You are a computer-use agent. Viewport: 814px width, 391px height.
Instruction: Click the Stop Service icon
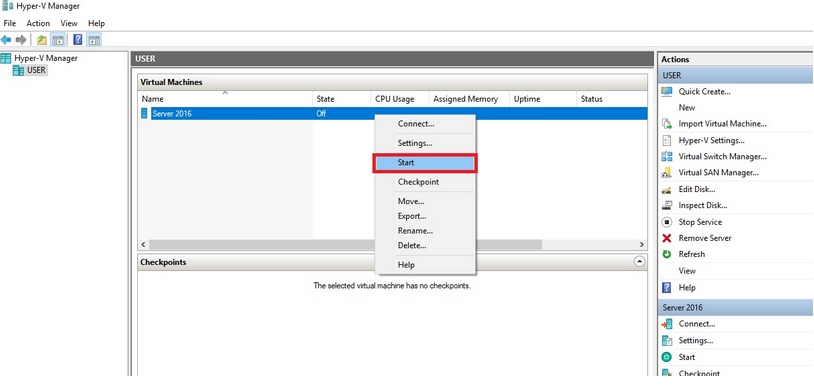[x=667, y=222]
